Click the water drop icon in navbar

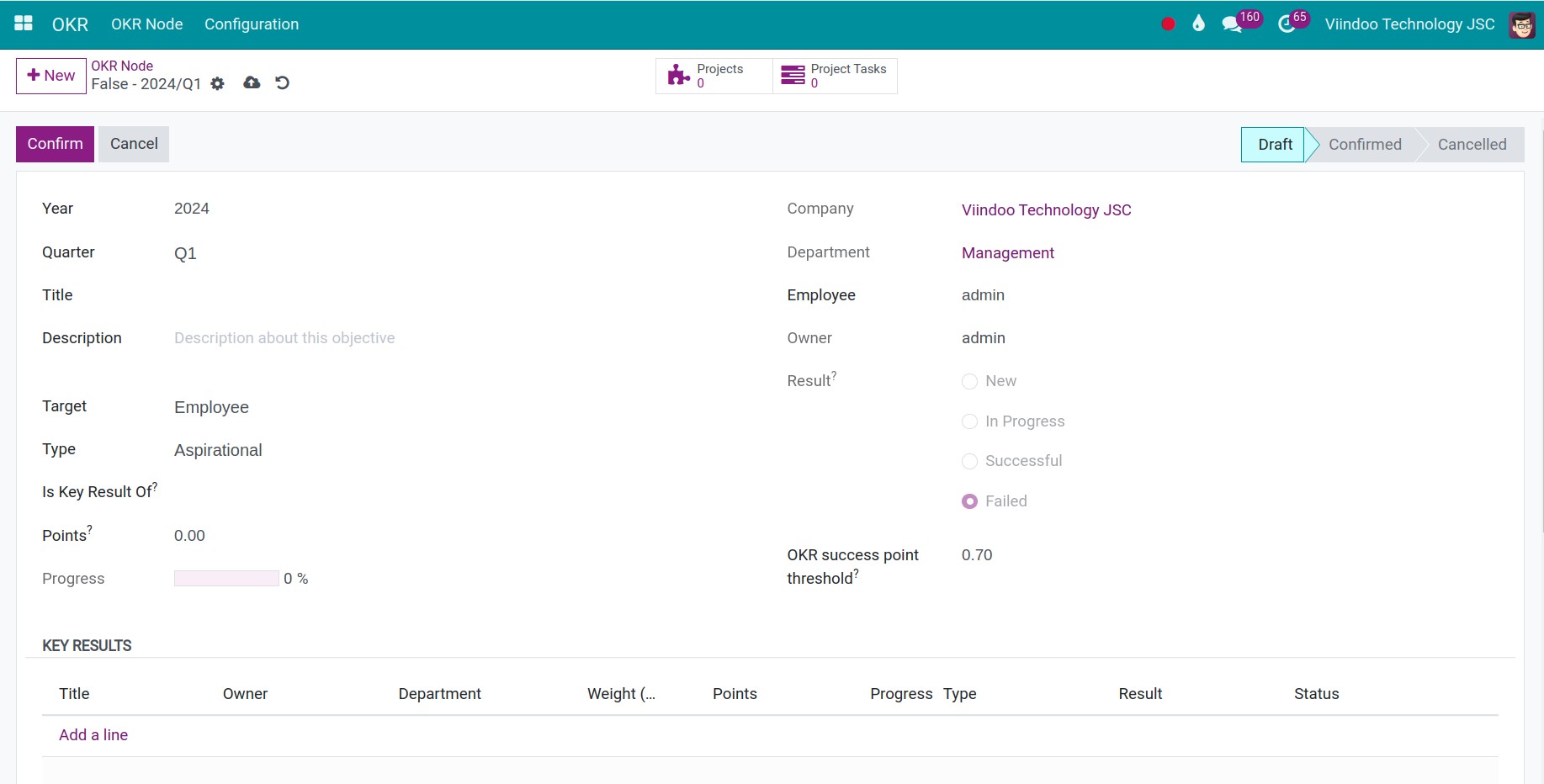coord(1198,24)
